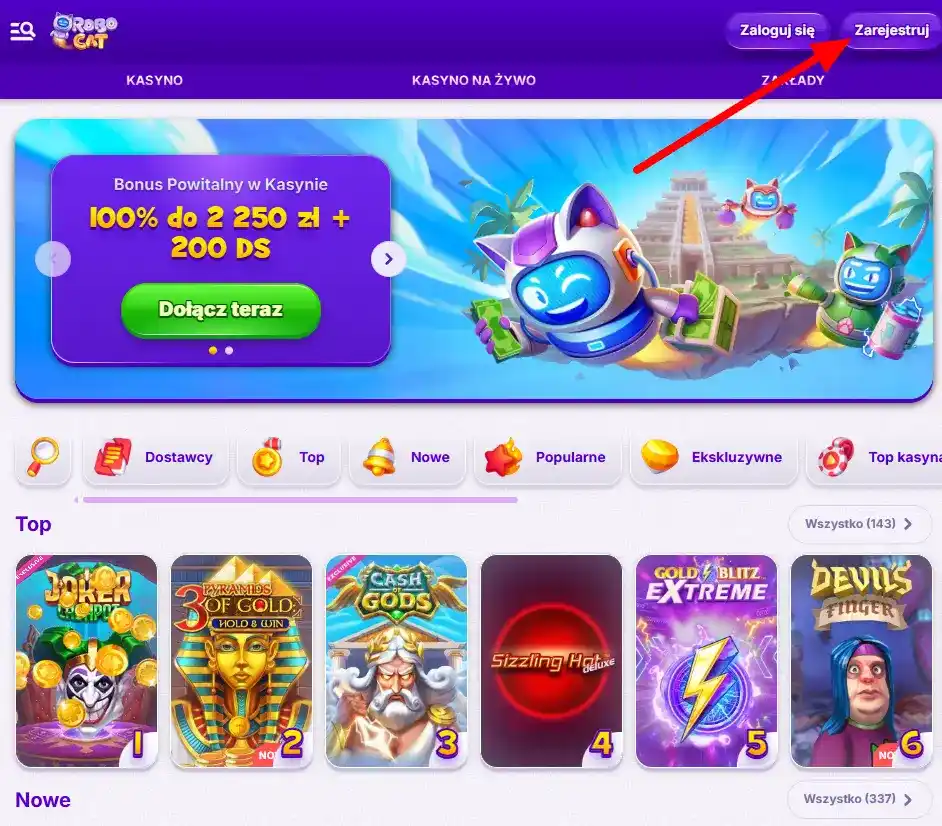The image size is (942, 826).
Task: Choose the Popularne star category
Action: pos(547,458)
